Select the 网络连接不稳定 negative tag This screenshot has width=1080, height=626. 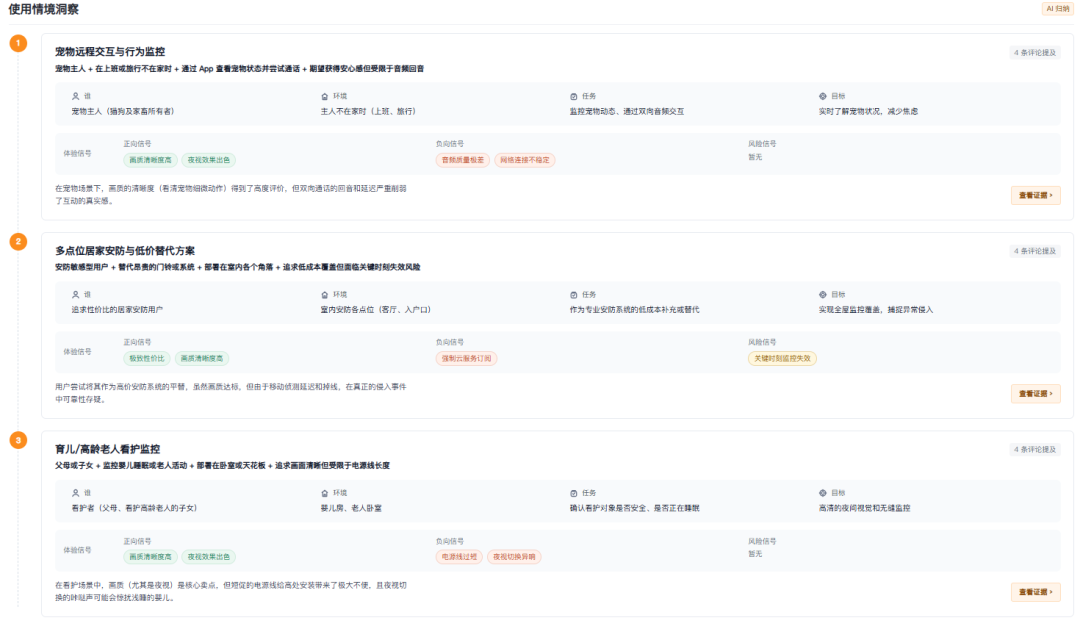coord(525,160)
